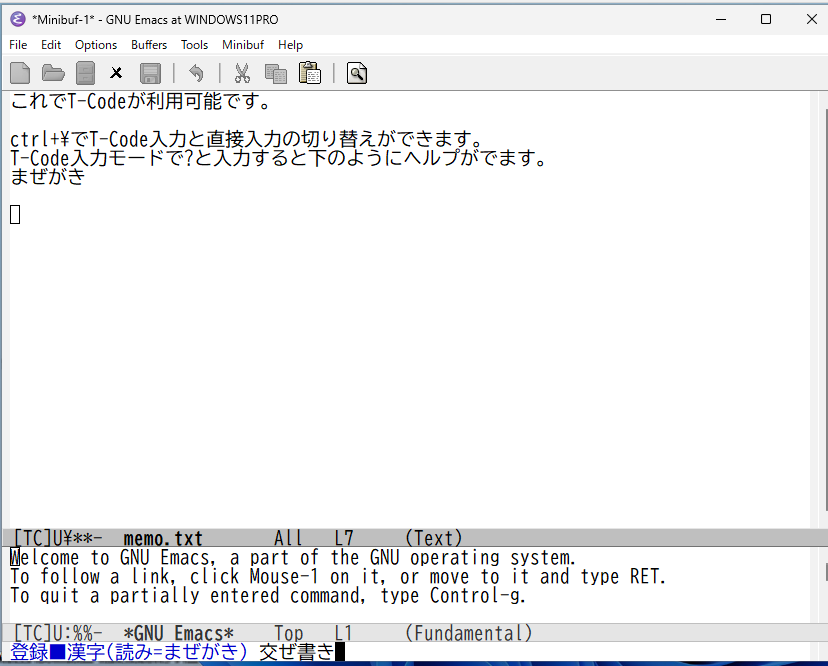Image resolution: width=828 pixels, height=666 pixels.
Task: Paste using the clipboard toolbar icon
Action: [310, 73]
